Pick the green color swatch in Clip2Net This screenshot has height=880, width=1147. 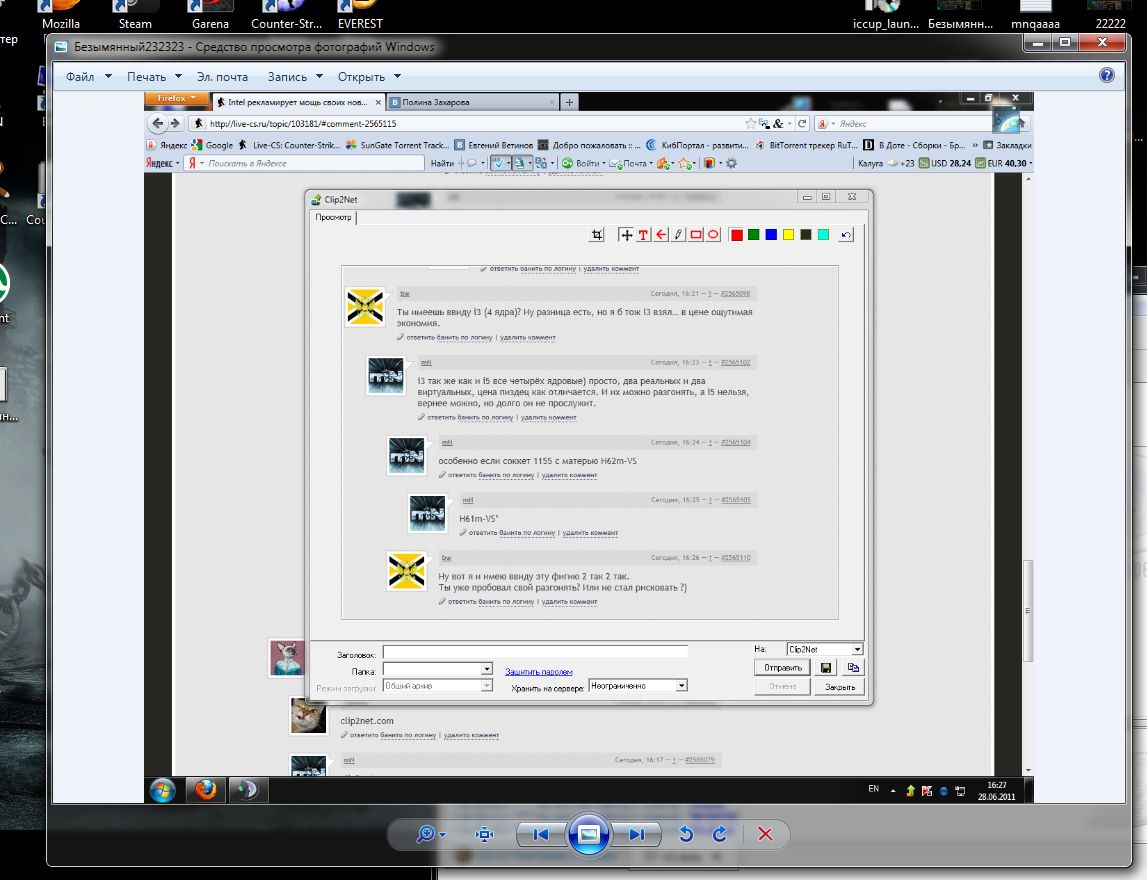753,235
